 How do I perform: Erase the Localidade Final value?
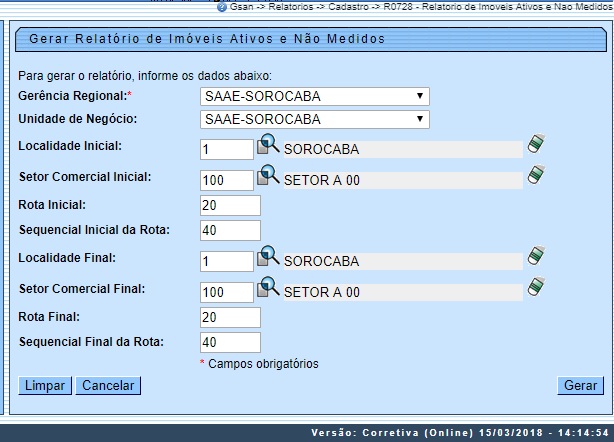pos(536,256)
